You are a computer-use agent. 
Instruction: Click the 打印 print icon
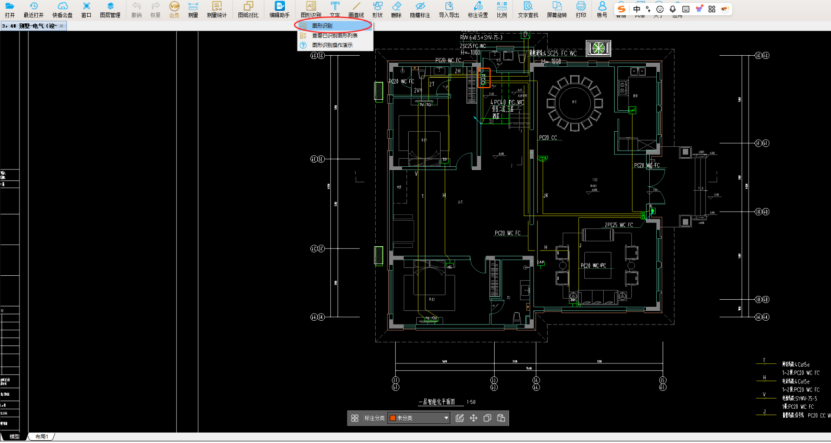(581, 8)
